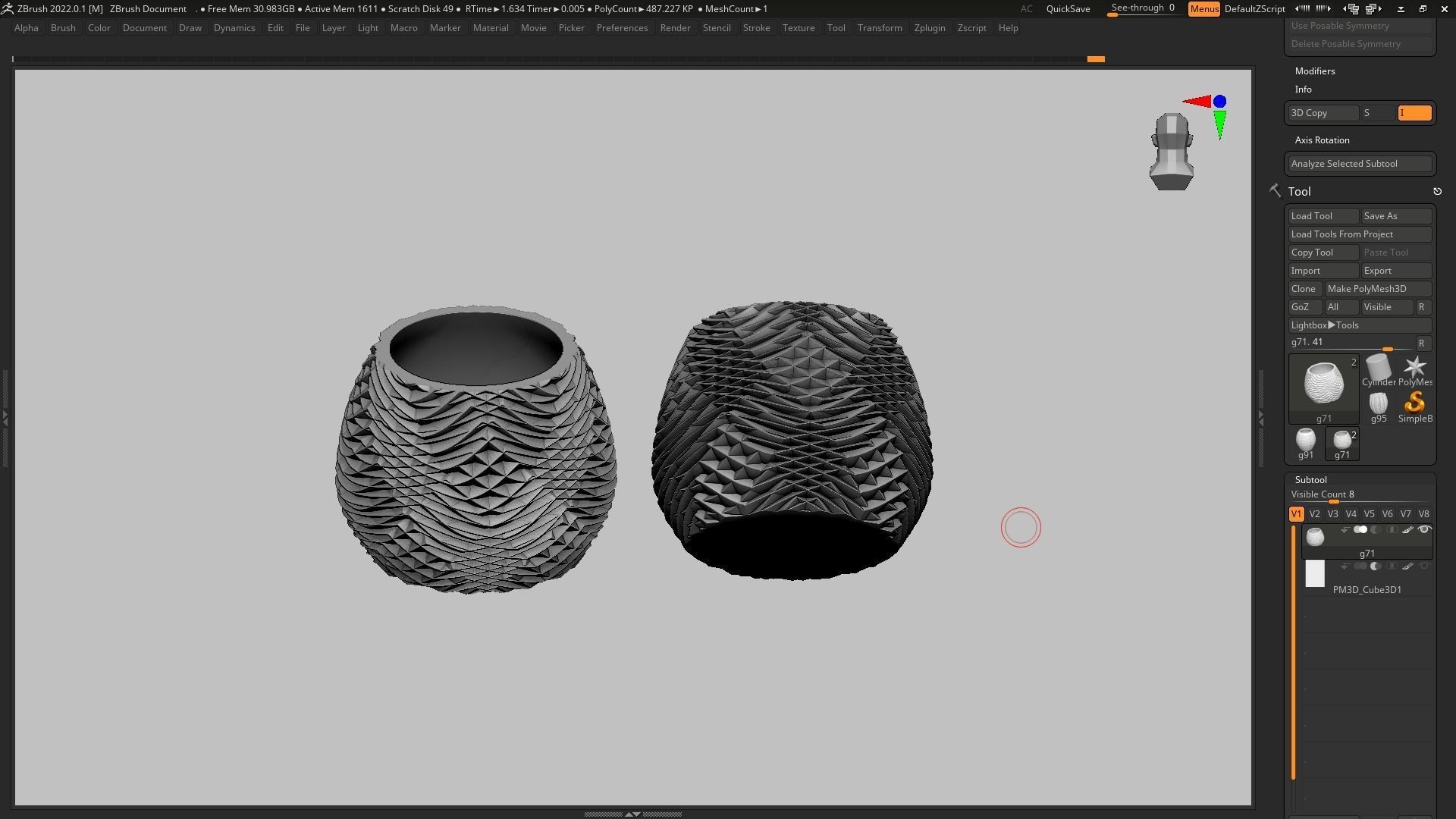Click the Tool palette refresh icon
The width and height of the screenshot is (1456, 819).
(1437, 192)
